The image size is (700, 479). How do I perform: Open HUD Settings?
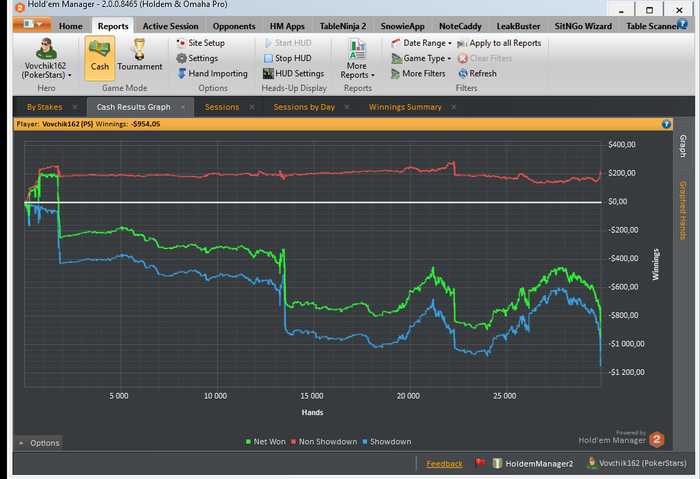(293, 73)
